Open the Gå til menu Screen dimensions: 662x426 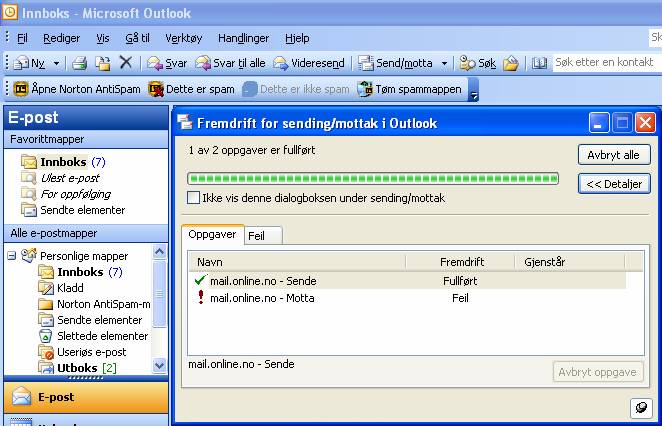click(138, 38)
